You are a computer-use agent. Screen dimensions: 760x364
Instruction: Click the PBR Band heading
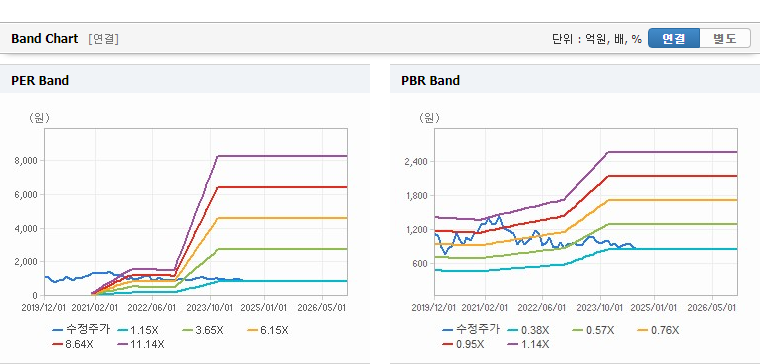point(430,80)
